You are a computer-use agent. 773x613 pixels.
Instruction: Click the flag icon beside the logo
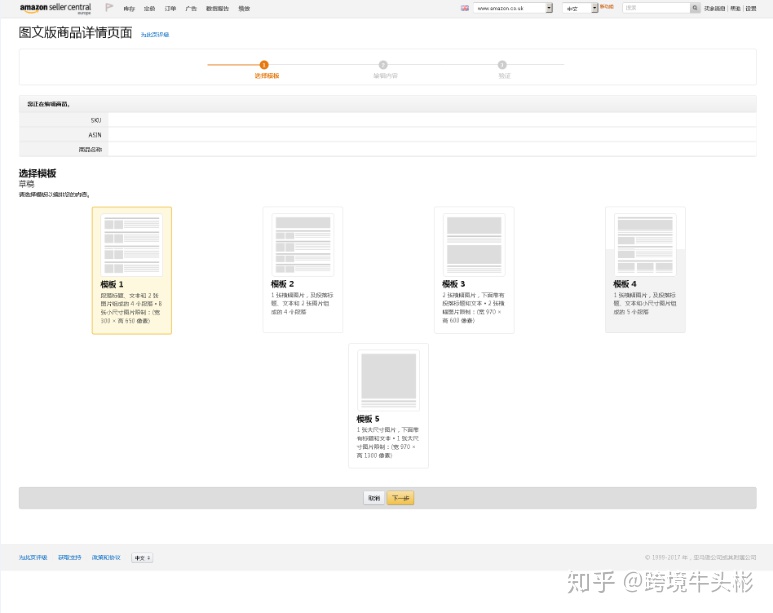click(109, 7)
